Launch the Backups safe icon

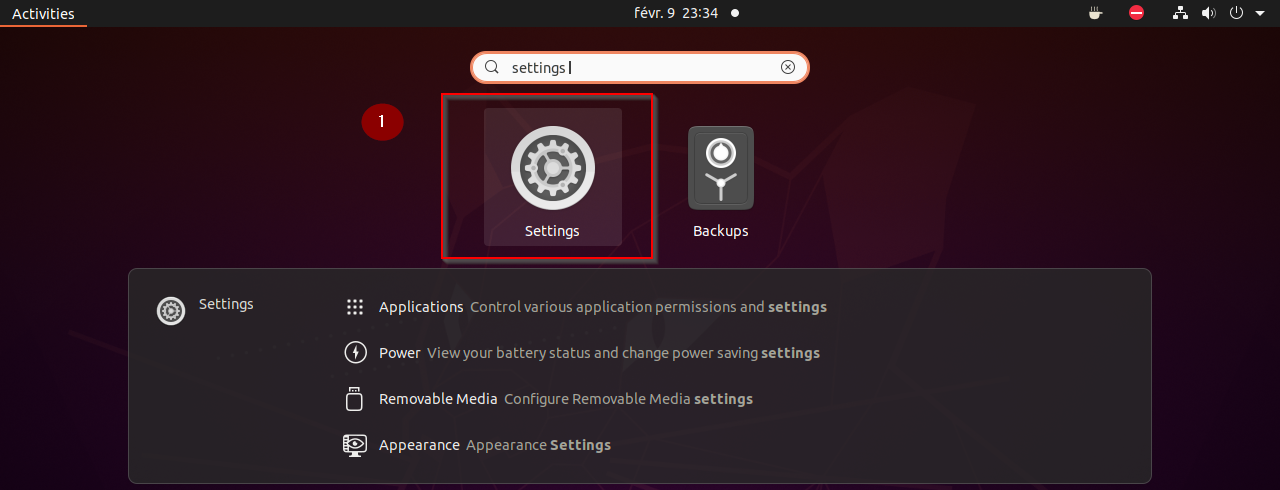pyautogui.click(x=720, y=168)
